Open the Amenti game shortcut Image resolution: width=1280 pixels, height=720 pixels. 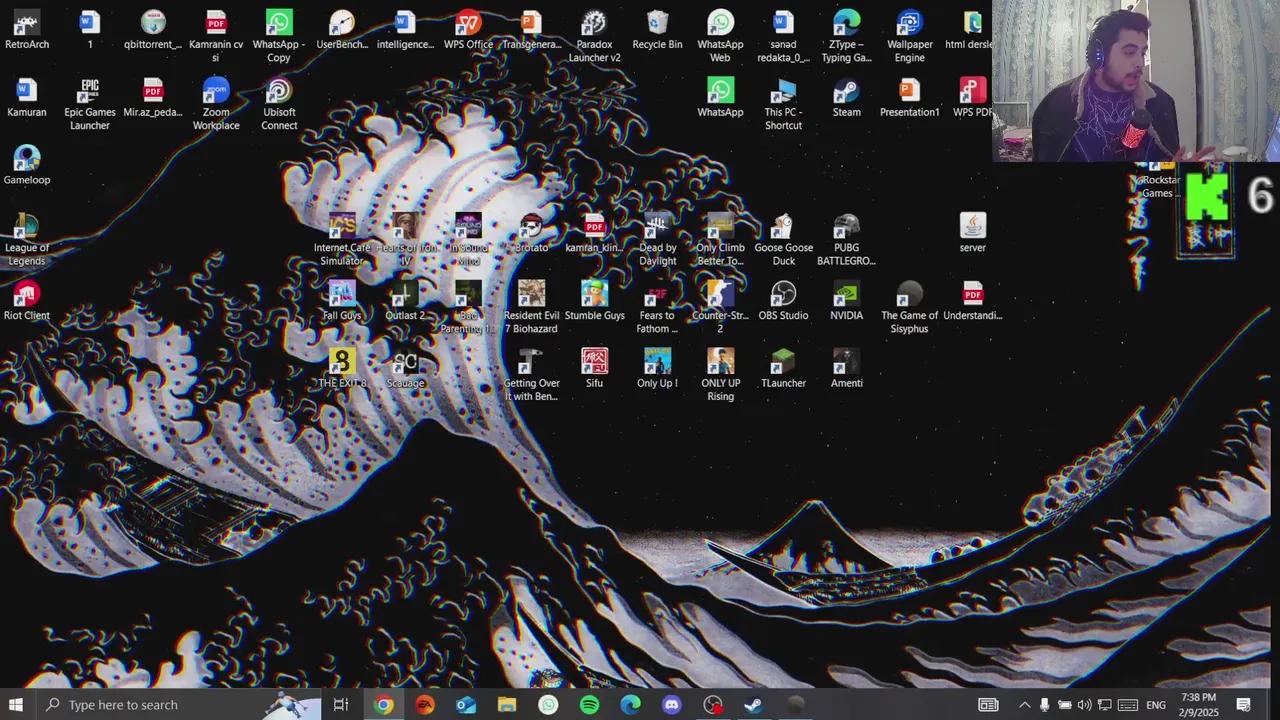point(846,369)
